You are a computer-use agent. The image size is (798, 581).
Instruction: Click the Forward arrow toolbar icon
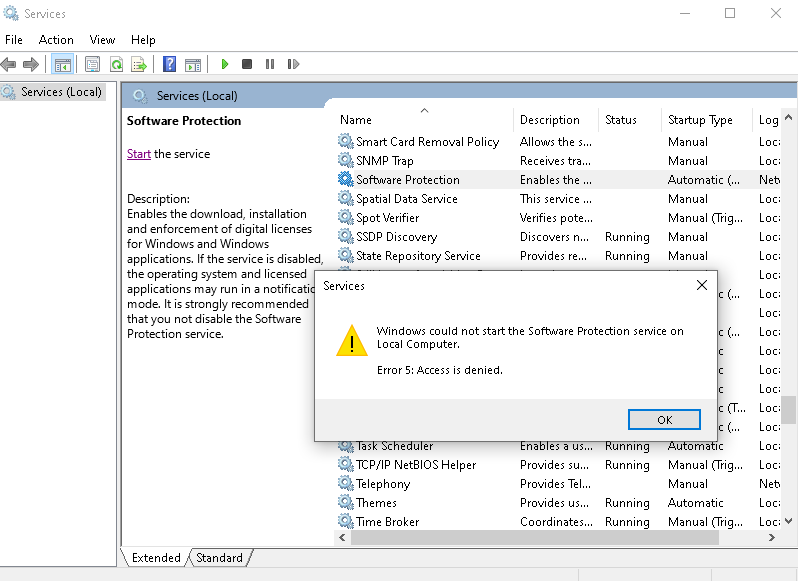coord(31,64)
